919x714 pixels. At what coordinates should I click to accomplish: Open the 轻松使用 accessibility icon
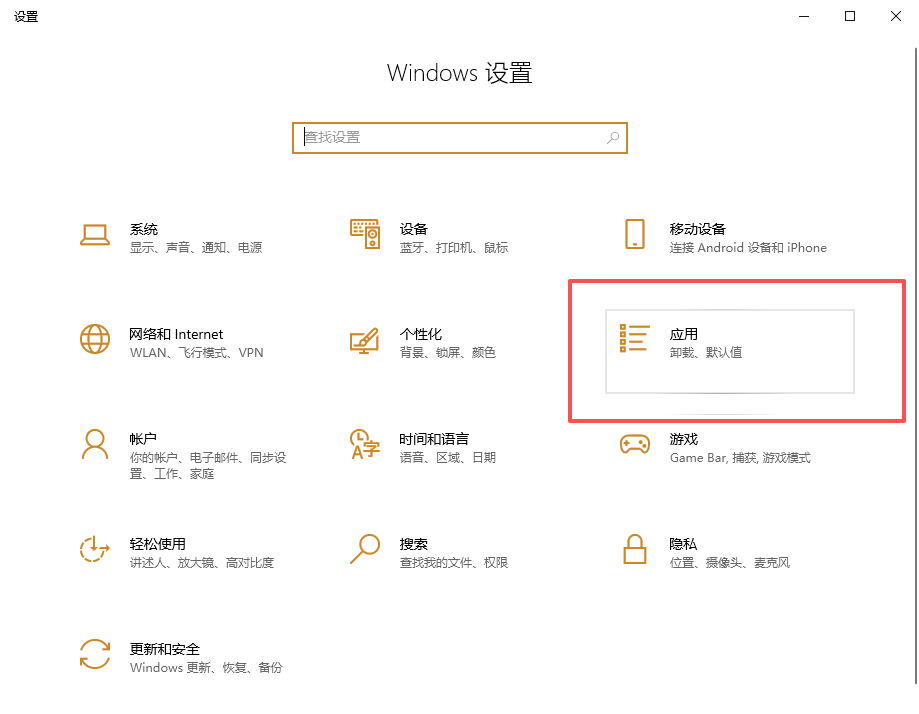click(x=94, y=549)
